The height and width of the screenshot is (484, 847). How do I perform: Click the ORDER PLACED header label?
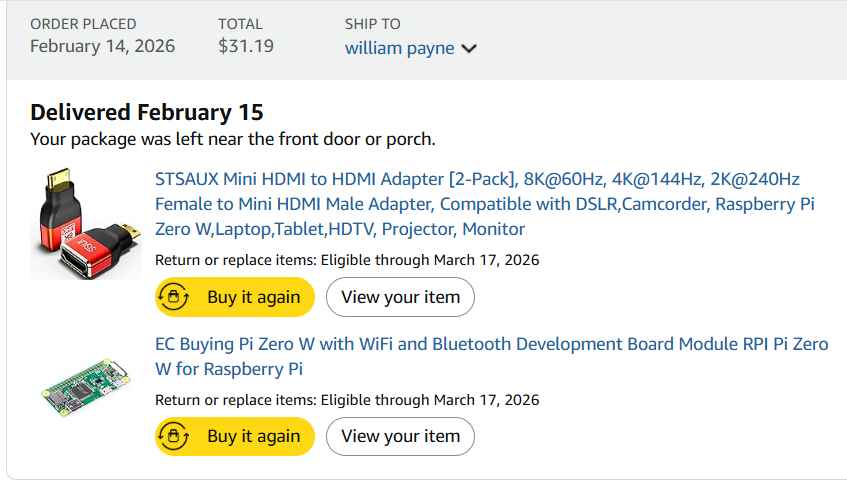pos(83,24)
